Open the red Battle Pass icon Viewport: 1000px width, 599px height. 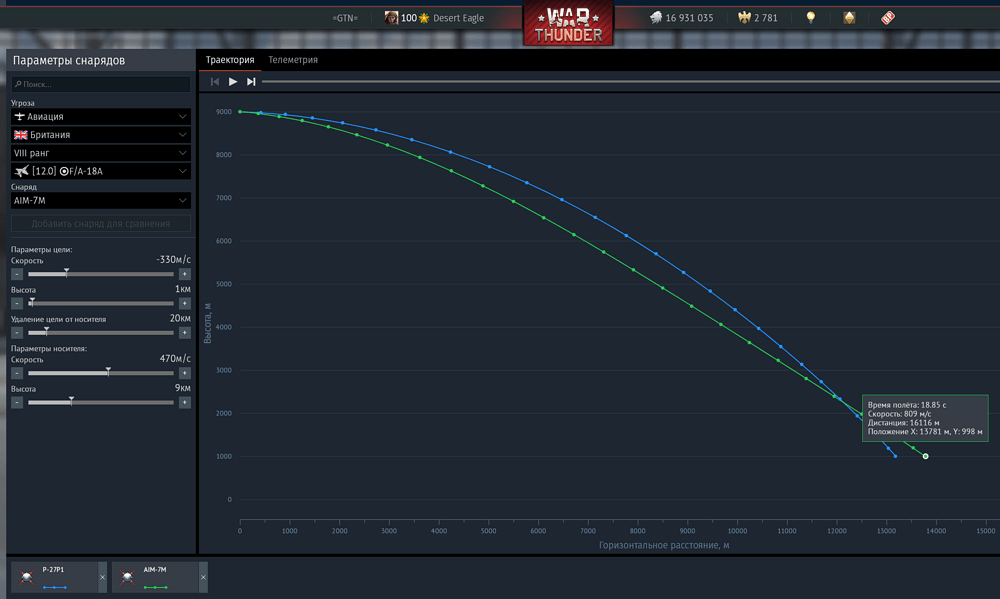888,18
